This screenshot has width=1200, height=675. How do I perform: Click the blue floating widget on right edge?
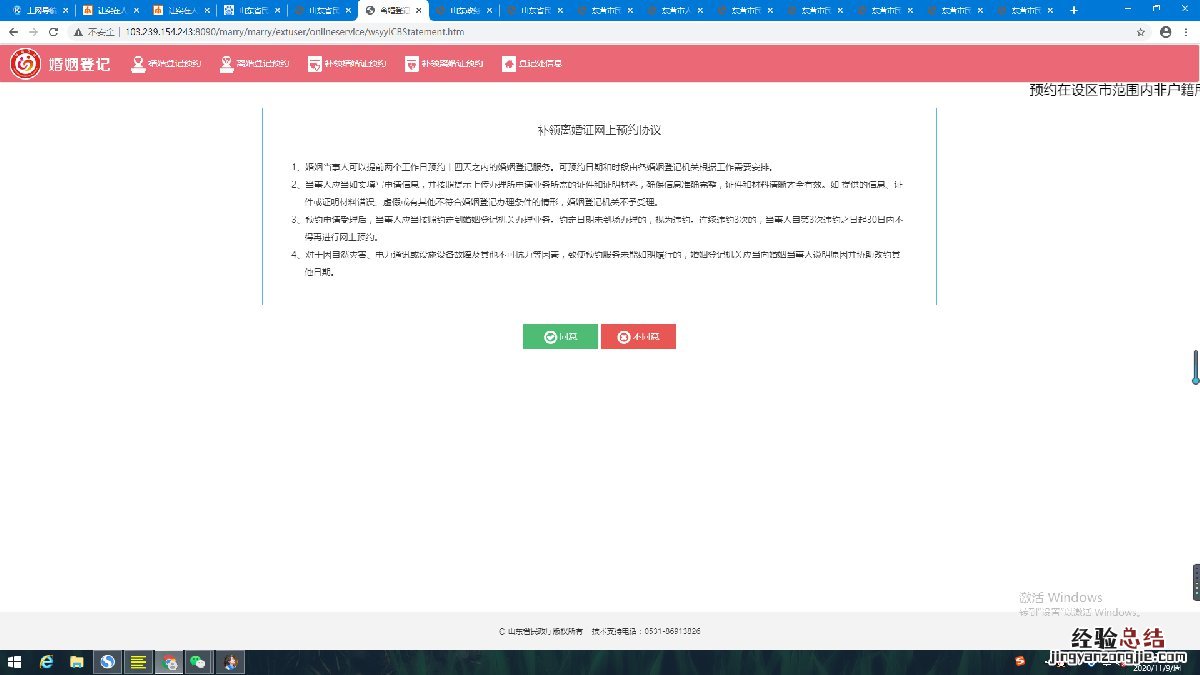tap(1195, 367)
